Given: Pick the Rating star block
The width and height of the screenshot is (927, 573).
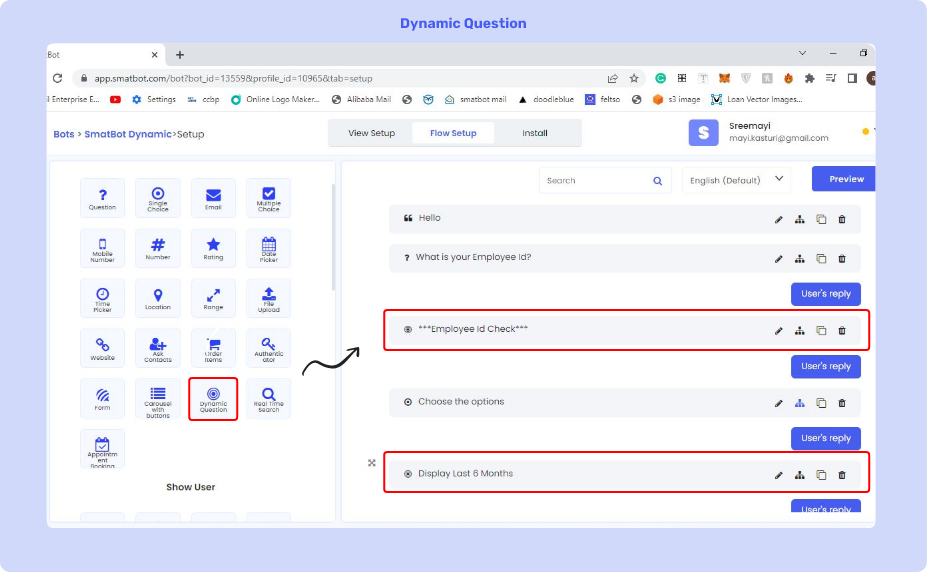Looking at the screenshot, I should [x=213, y=248].
